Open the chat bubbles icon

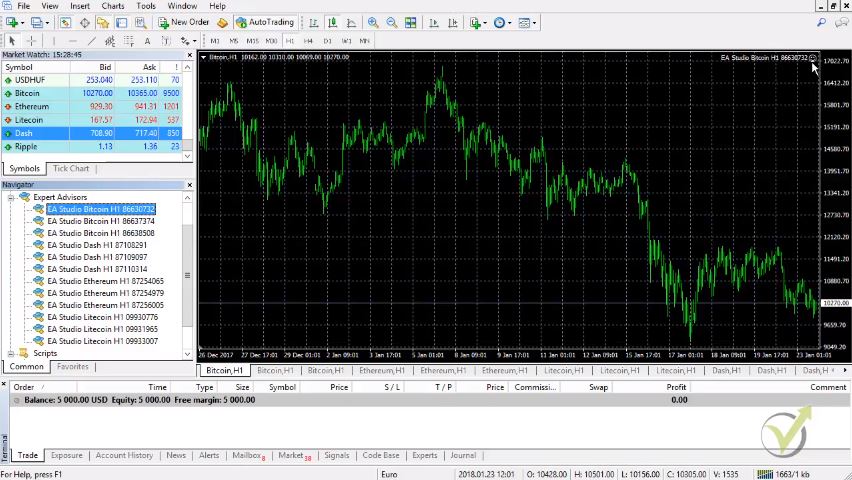click(842, 23)
